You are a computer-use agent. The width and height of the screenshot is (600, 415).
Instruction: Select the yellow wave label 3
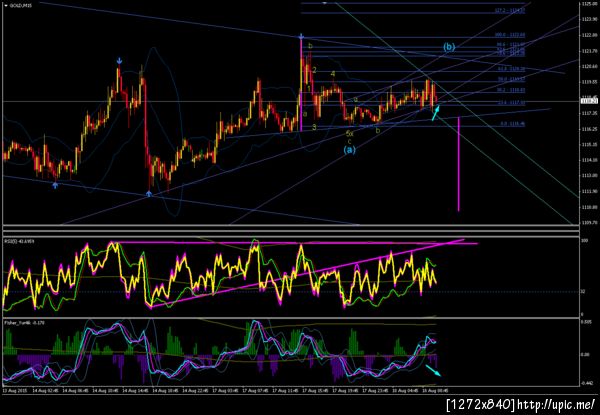(314, 127)
